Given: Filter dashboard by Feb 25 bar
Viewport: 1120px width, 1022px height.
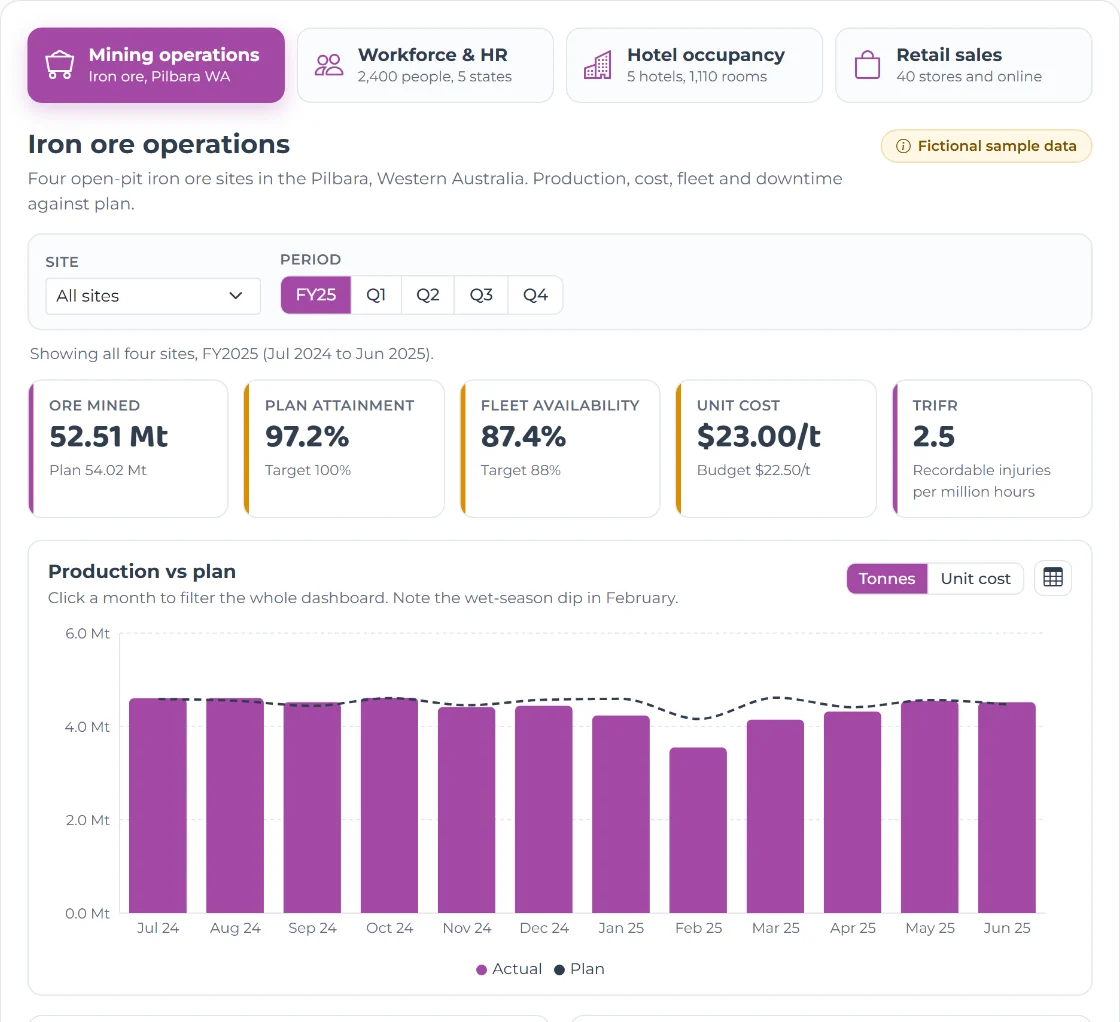Looking at the screenshot, I should [x=698, y=830].
